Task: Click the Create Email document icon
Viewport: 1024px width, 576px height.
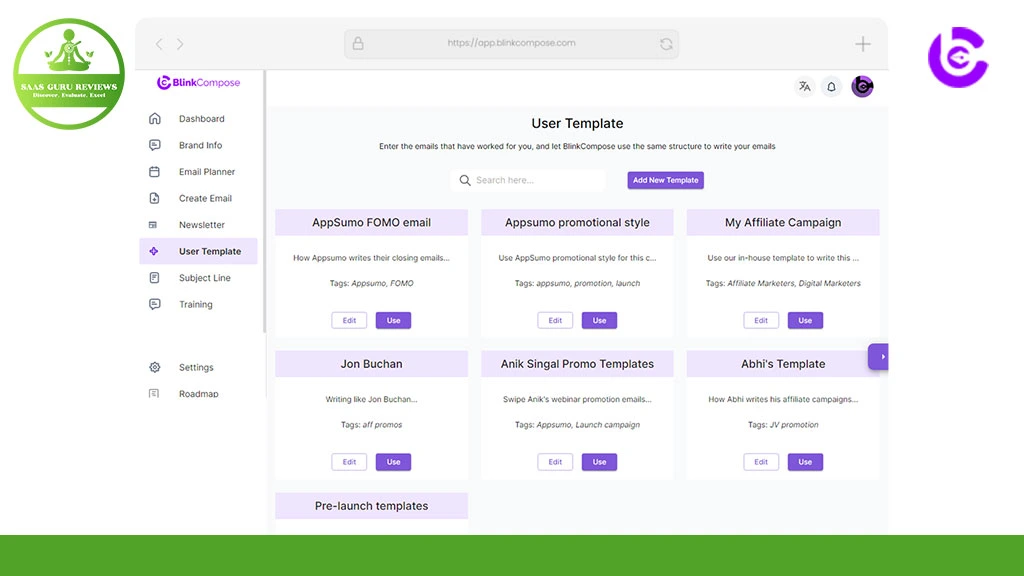Action: coord(155,198)
